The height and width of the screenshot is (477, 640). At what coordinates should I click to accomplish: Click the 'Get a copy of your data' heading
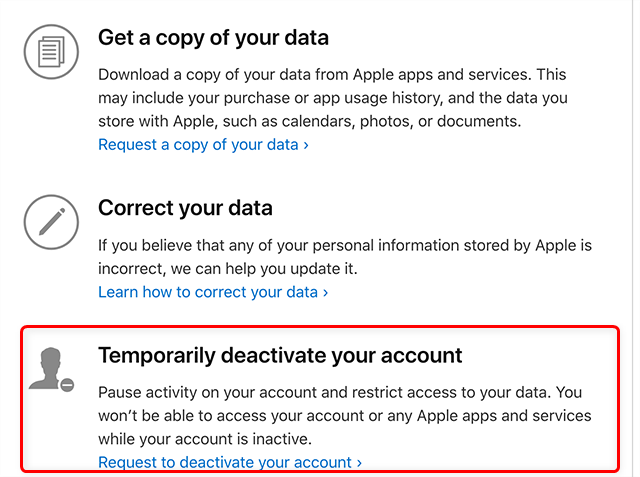213,38
